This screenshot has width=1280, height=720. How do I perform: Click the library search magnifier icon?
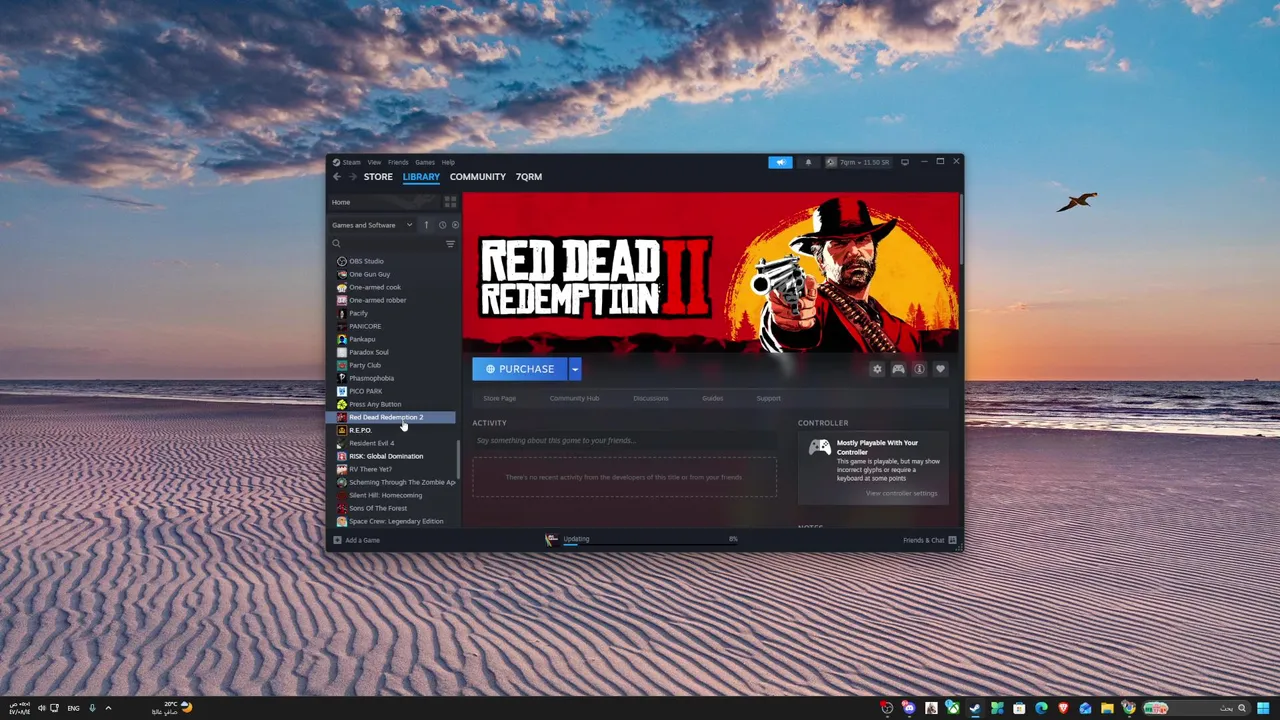click(336, 244)
